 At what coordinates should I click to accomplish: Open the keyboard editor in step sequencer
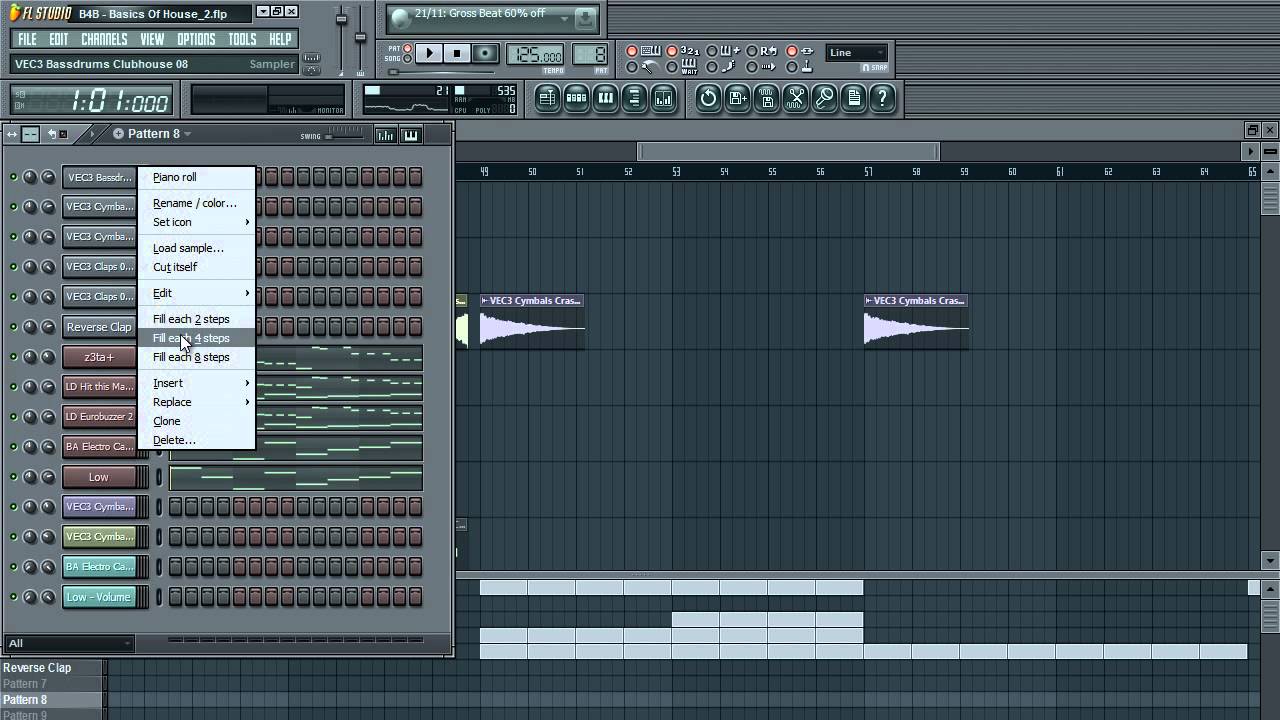coord(410,135)
